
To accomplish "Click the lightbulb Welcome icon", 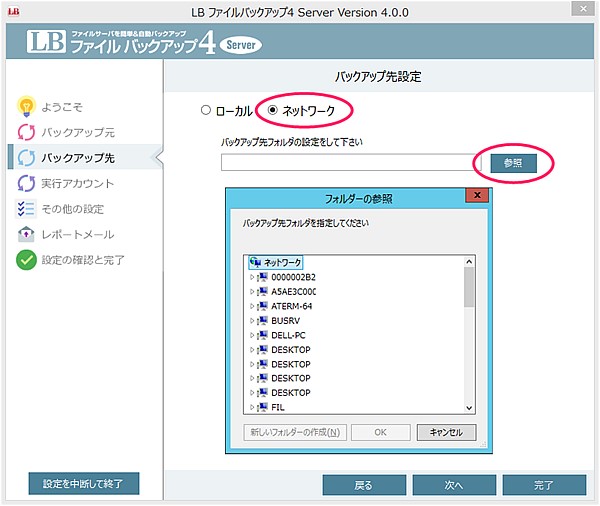I will pos(26,106).
